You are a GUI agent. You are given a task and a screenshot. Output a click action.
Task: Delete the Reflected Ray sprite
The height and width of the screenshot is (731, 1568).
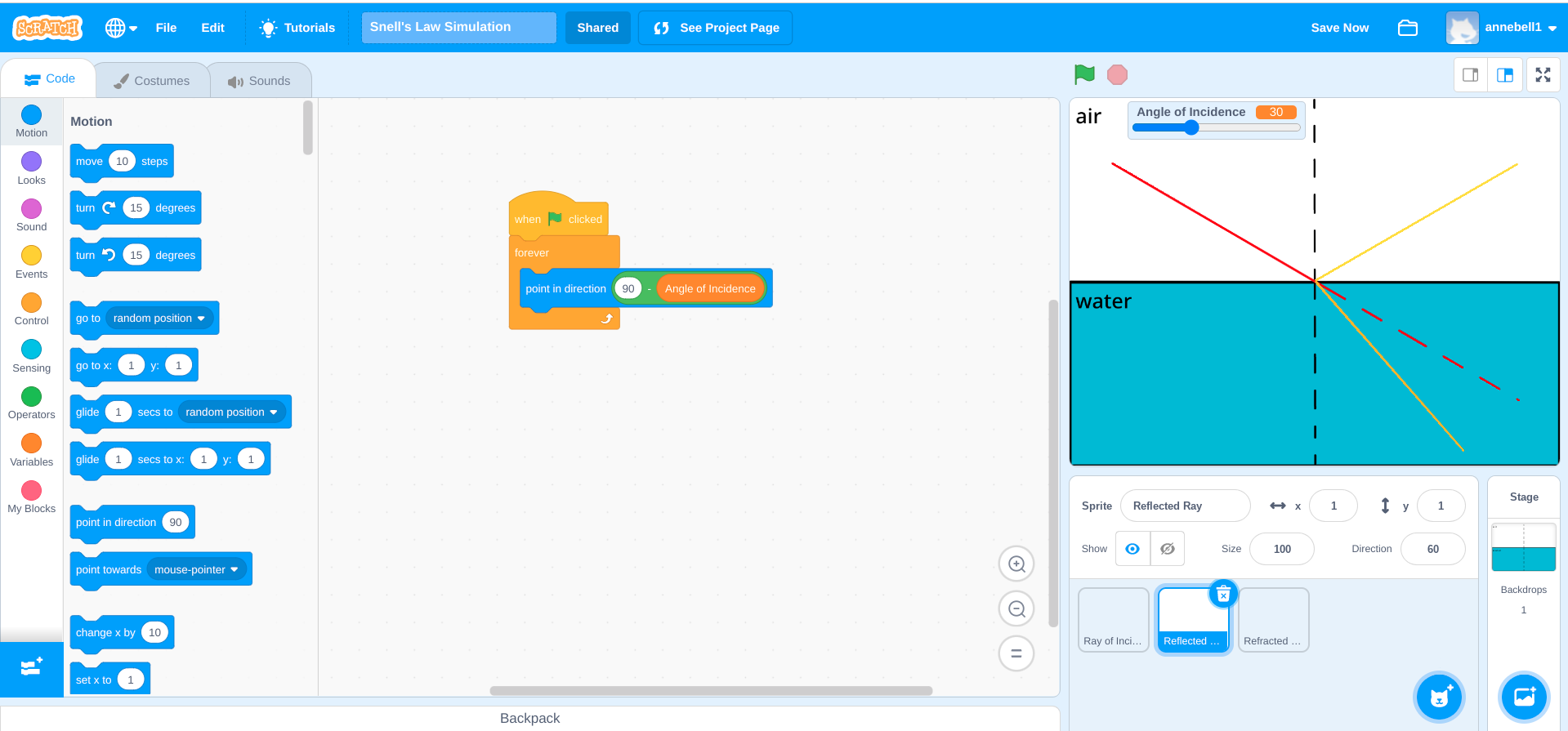[1223, 594]
